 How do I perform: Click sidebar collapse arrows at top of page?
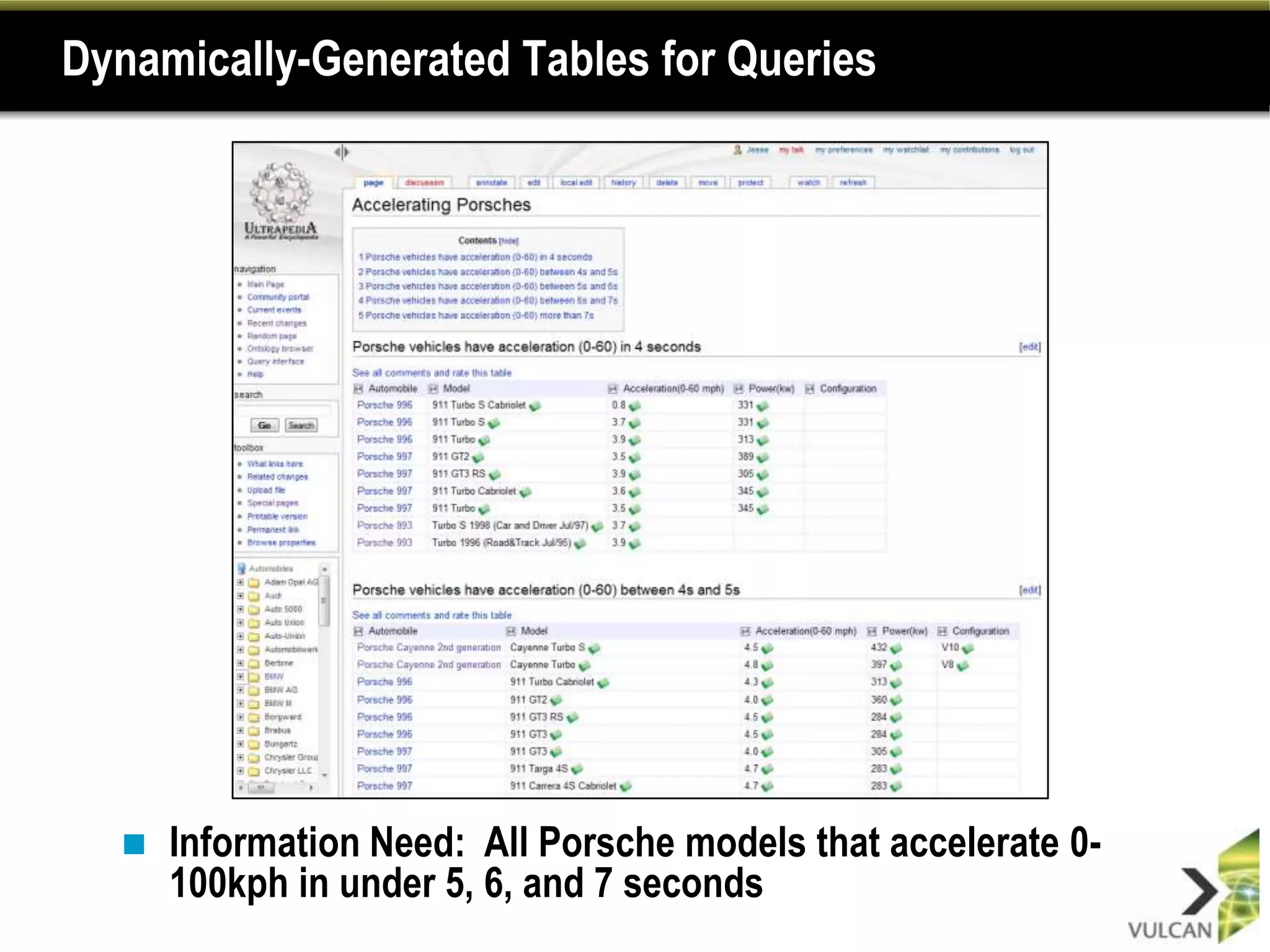click(342, 152)
